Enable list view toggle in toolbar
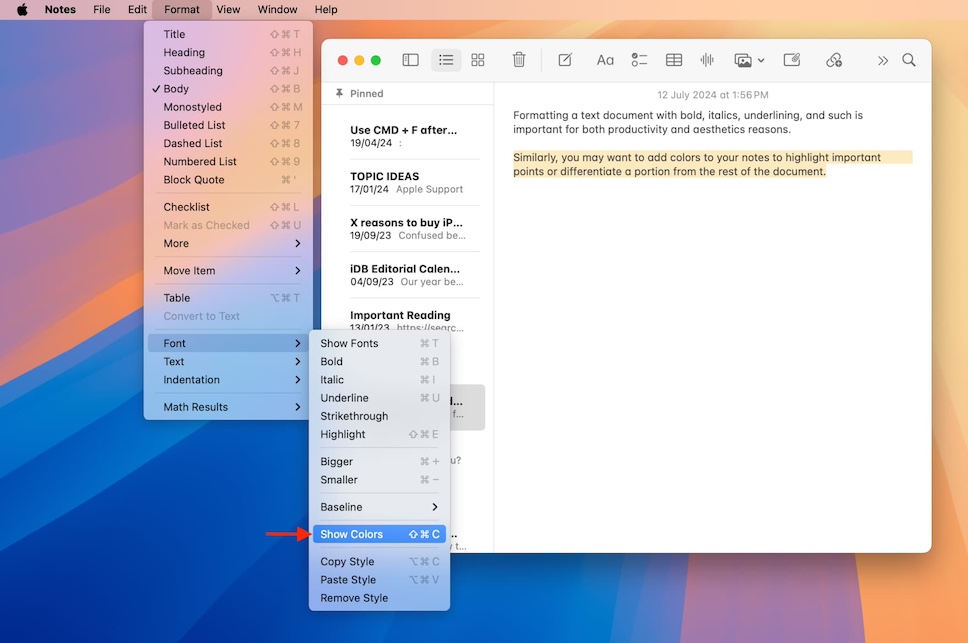The height and width of the screenshot is (643, 968). coord(446,60)
